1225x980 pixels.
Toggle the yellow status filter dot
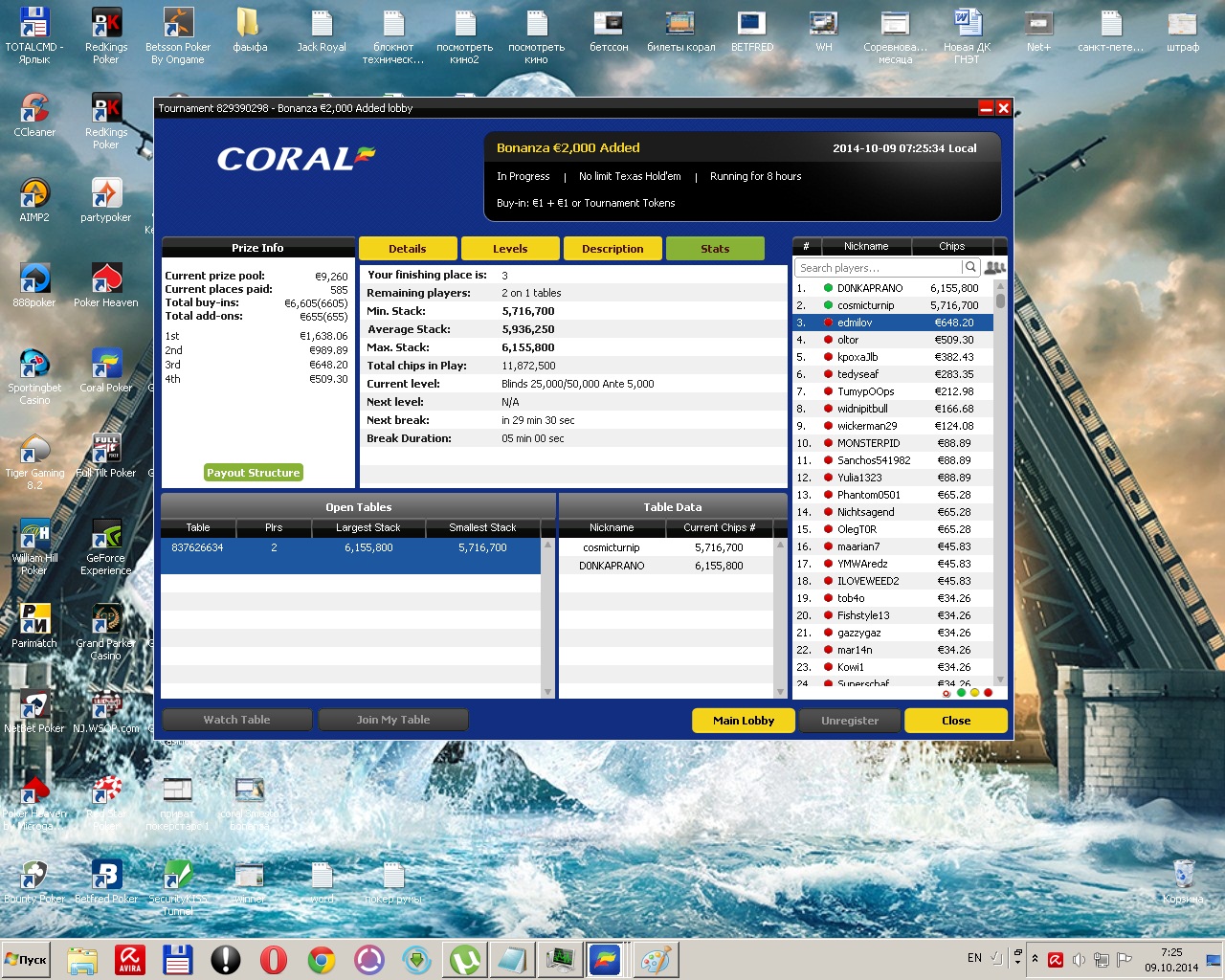[x=974, y=692]
